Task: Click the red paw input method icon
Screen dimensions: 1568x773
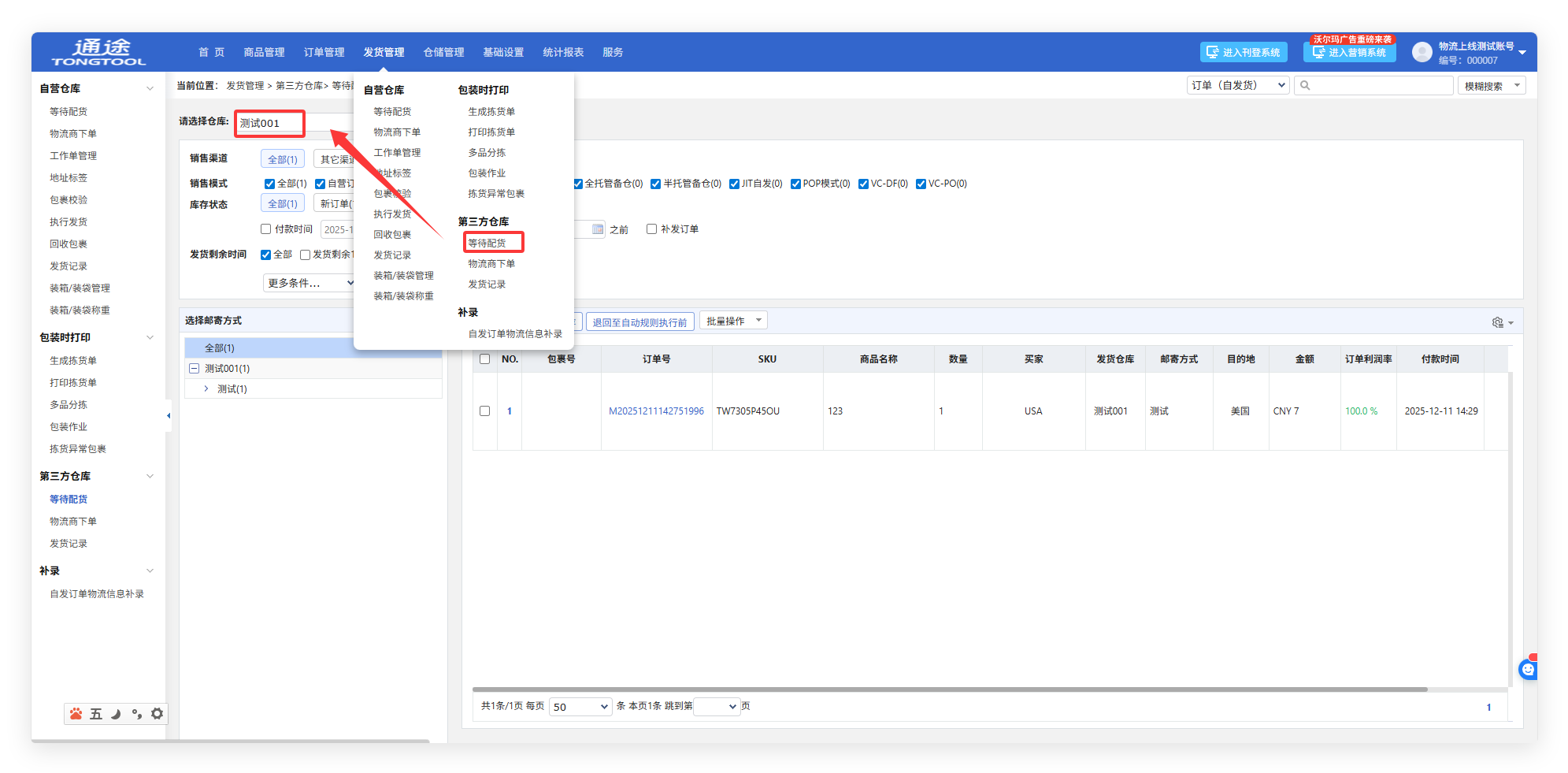Action: pos(76,714)
